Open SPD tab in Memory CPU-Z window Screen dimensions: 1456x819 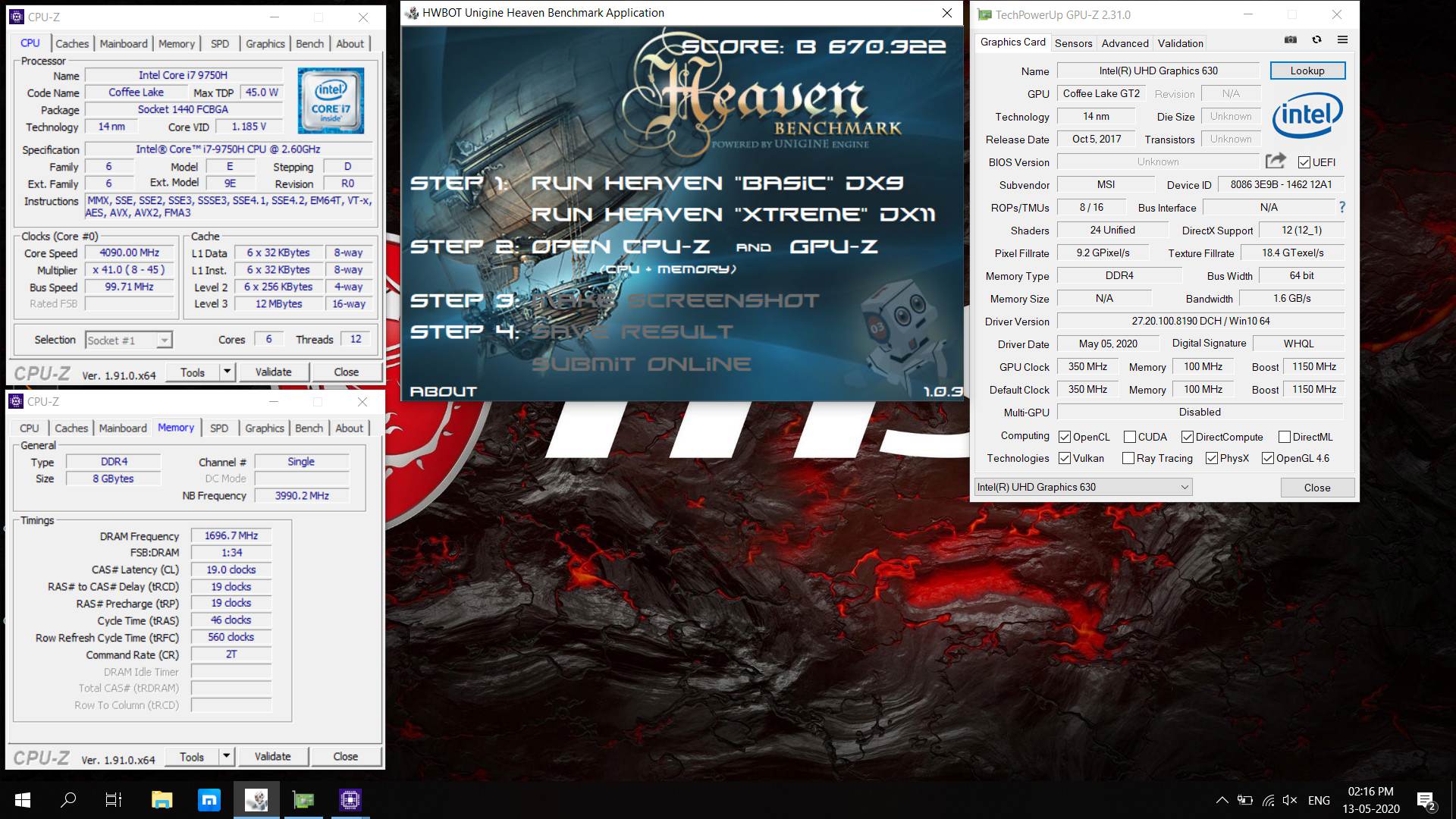point(219,428)
